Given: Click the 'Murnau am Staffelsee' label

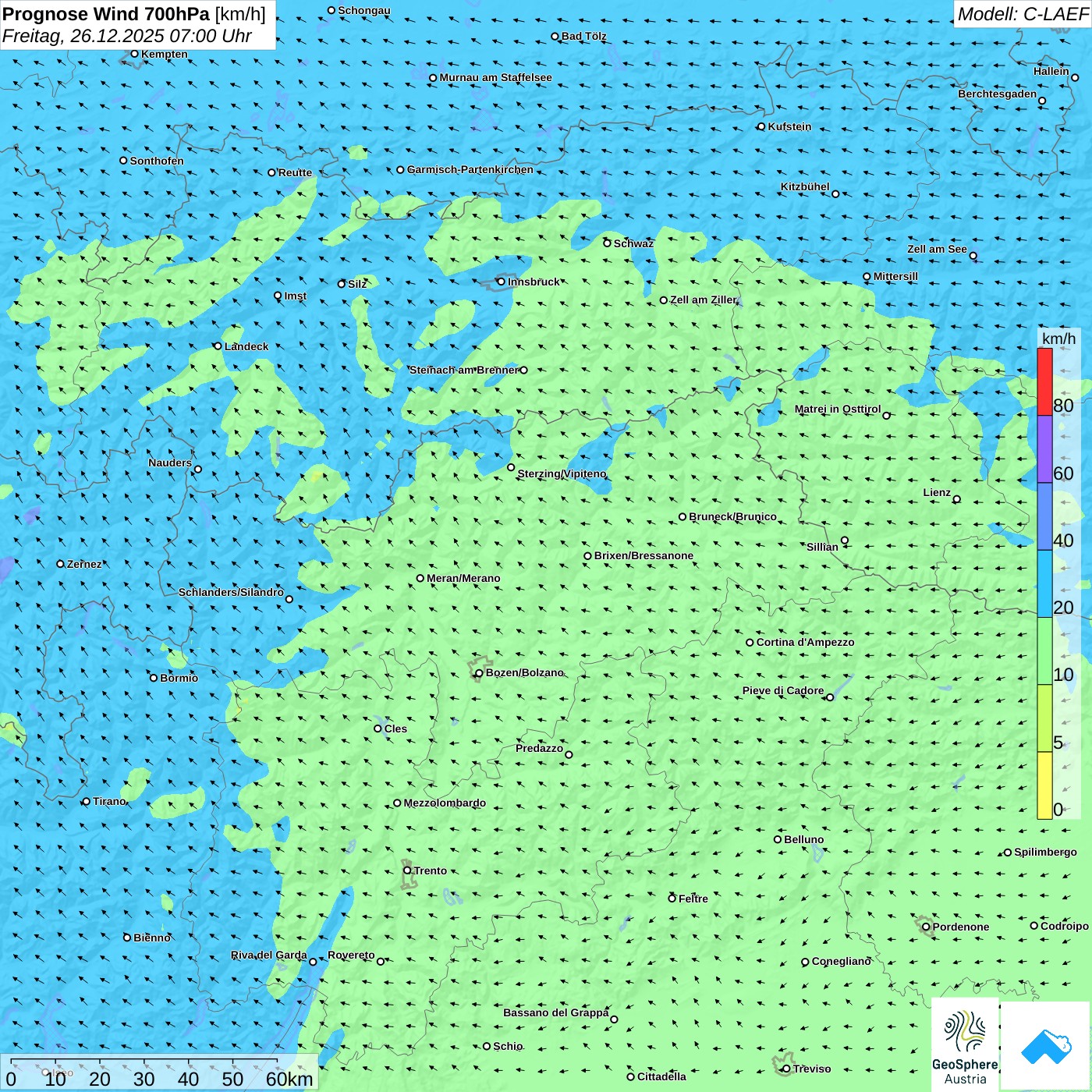Looking at the screenshot, I should pyautogui.click(x=496, y=78).
